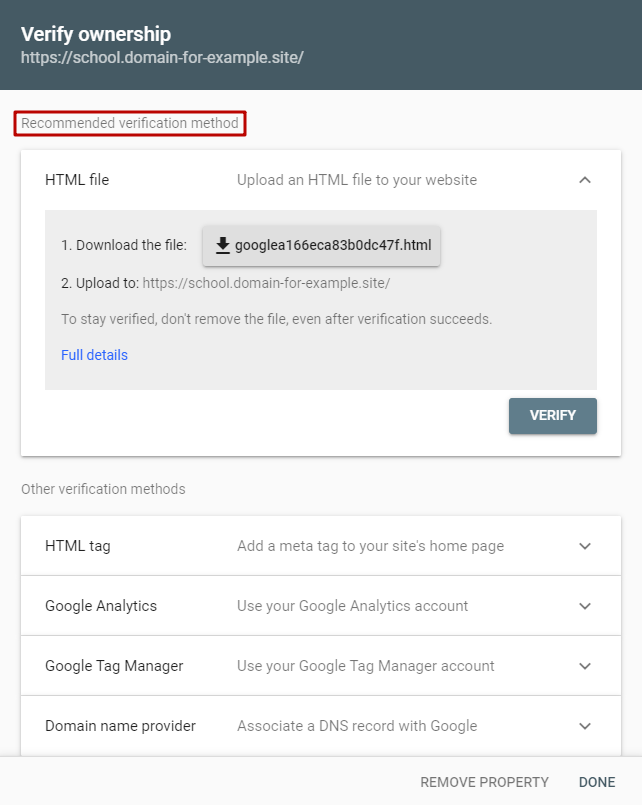Select the Google Tag Manager row label
The height and width of the screenshot is (805, 642).
(114, 666)
